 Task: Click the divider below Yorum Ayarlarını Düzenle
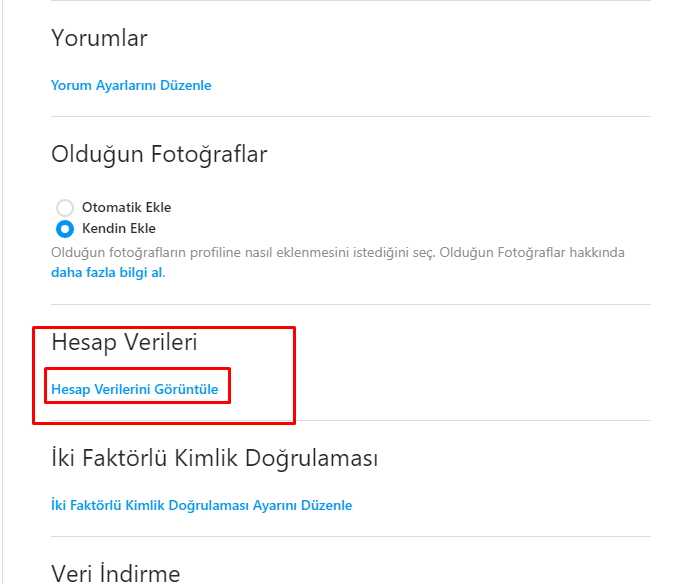click(x=350, y=116)
